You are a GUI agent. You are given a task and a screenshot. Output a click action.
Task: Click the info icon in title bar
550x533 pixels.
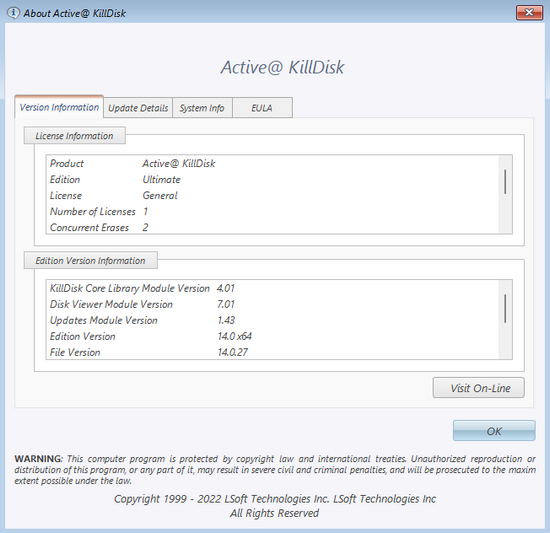coord(13,13)
